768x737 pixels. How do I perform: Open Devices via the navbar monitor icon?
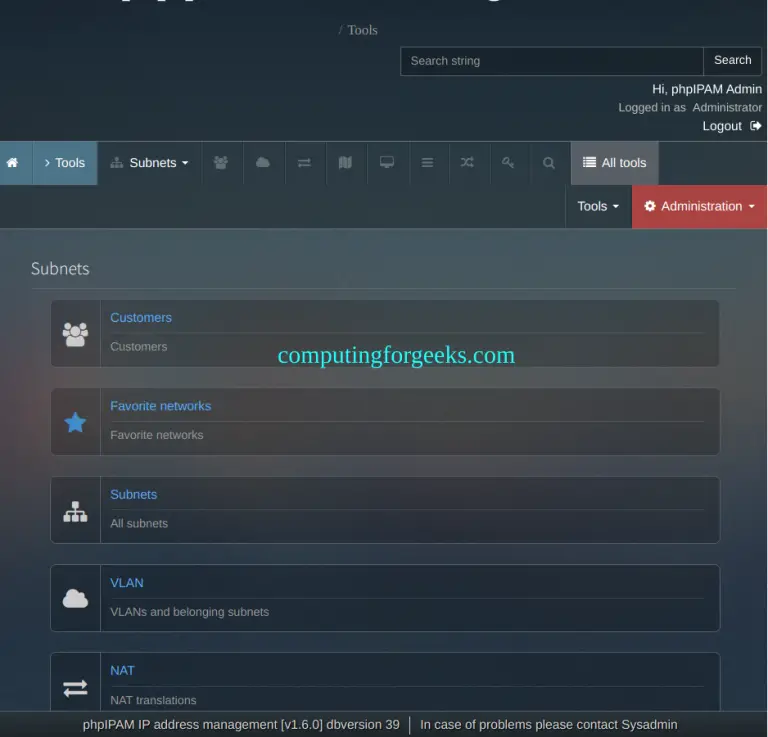tap(386, 163)
